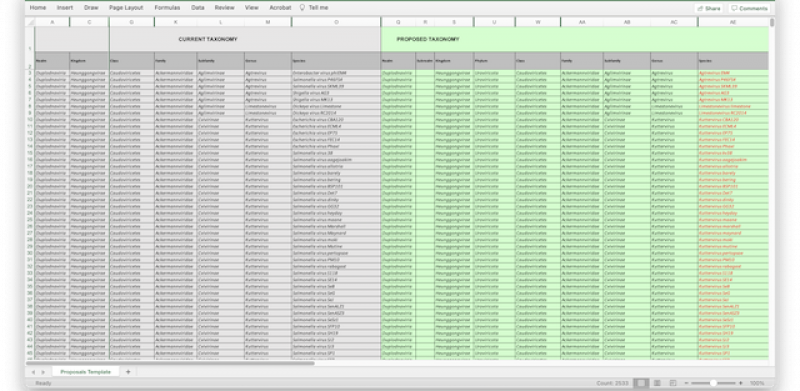
Task: Click the vertical scrollbar thumb
Action: (772, 22)
